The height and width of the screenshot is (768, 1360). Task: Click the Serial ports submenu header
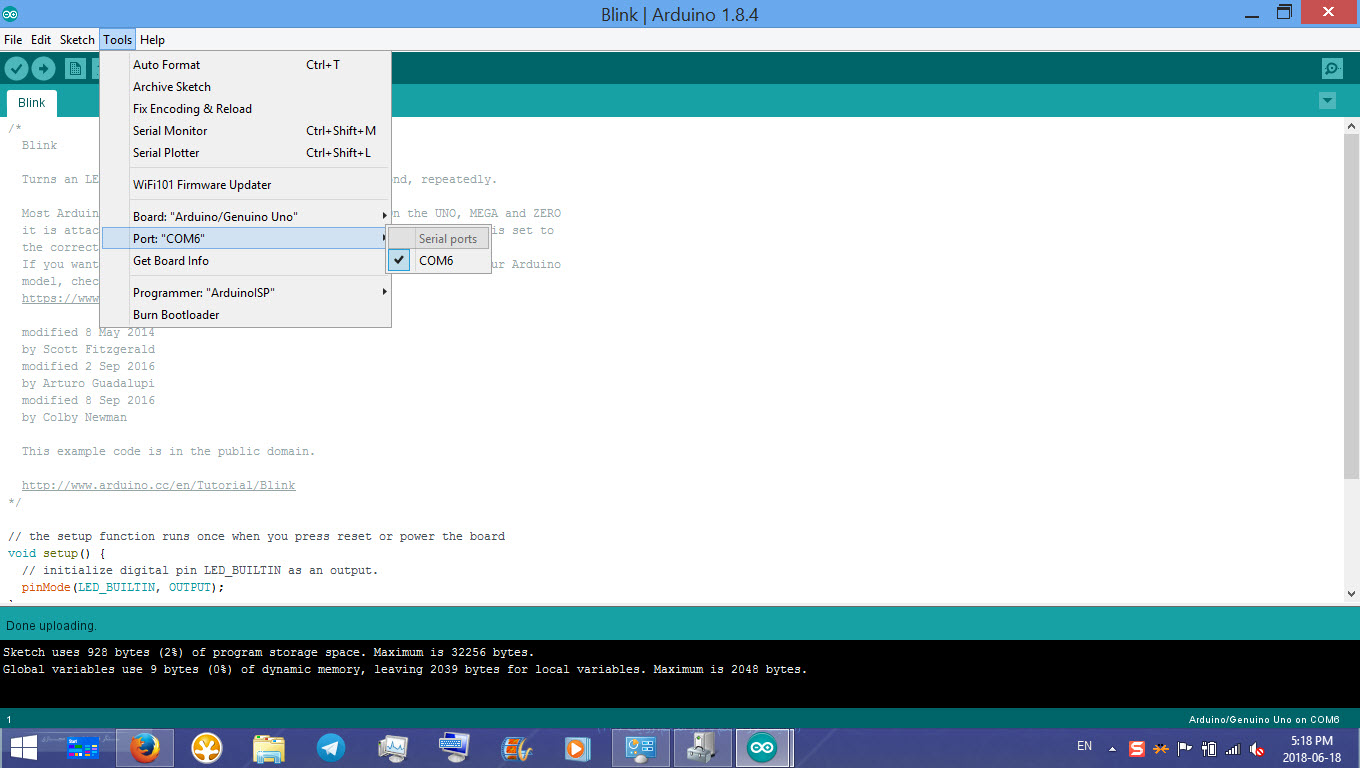pos(439,239)
